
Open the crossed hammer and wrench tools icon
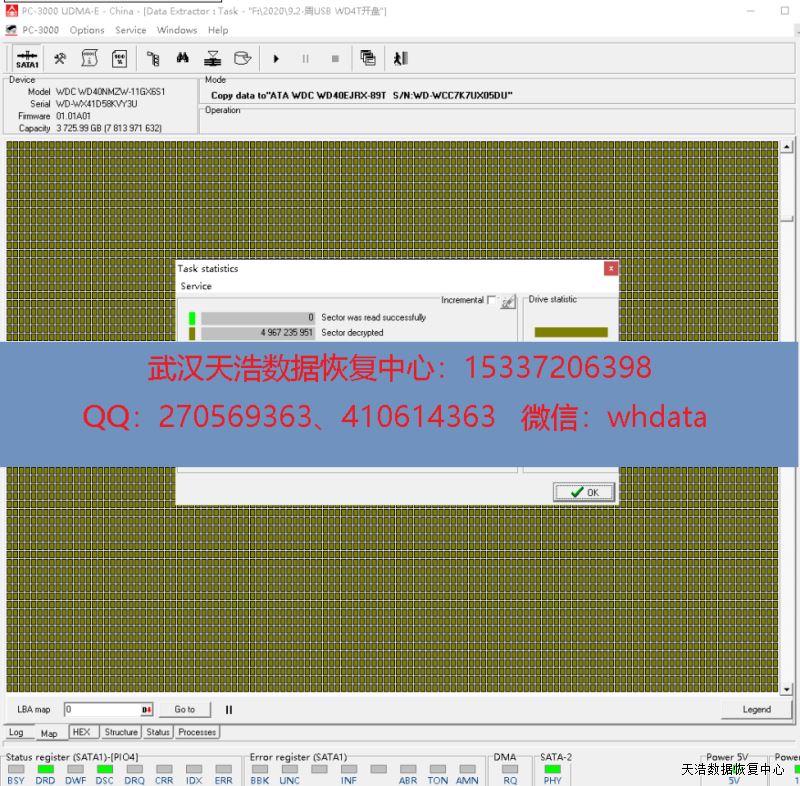click(x=60, y=58)
